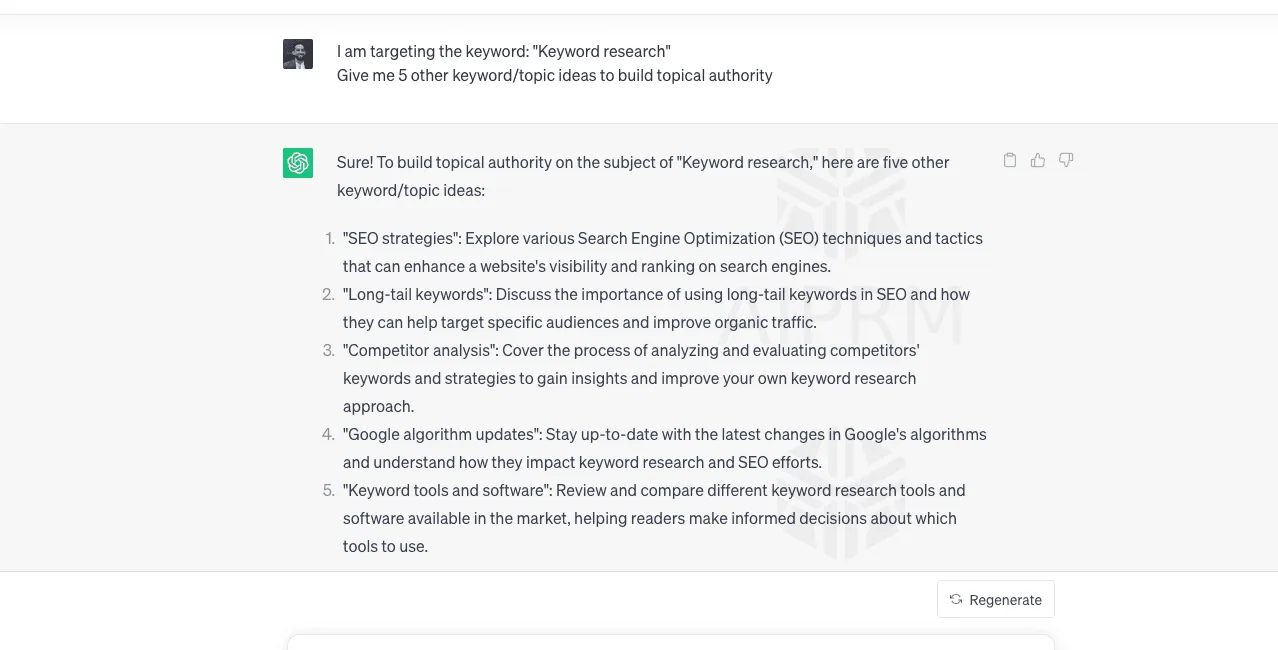Open the user's profile avatar picture
Image resolution: width=1278 pixels, height=650 pixels.
(x=297, y=54)
